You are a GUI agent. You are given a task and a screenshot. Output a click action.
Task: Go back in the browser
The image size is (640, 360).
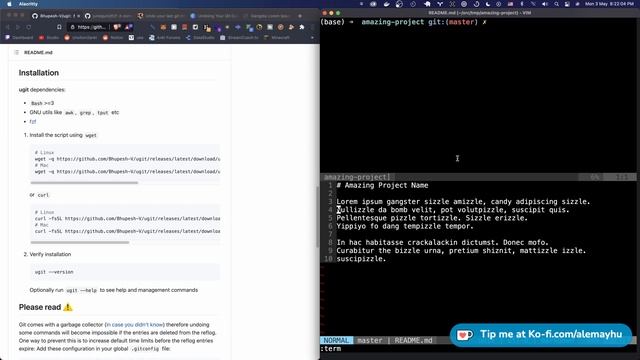pyautogui.click(x=8, y=27)
